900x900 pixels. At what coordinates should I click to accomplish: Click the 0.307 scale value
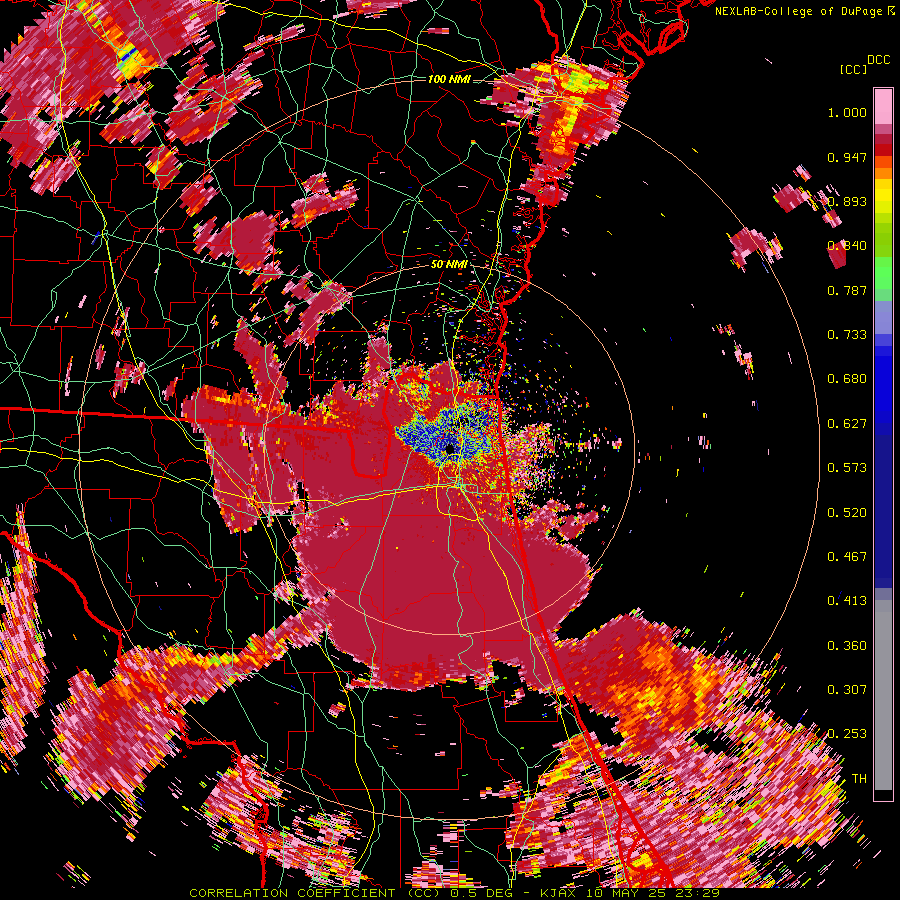point(847,690)
